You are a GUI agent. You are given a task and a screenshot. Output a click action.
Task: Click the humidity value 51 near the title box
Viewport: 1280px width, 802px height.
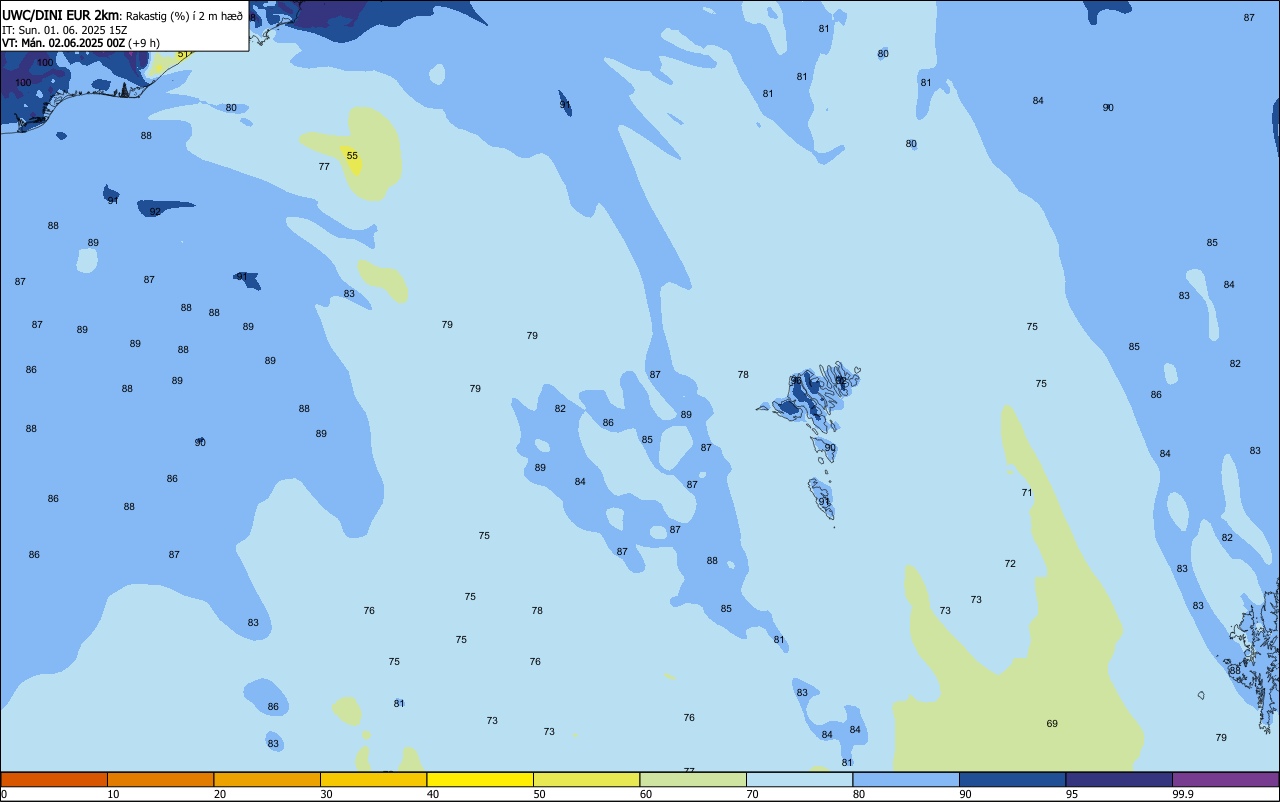[183, 54]
